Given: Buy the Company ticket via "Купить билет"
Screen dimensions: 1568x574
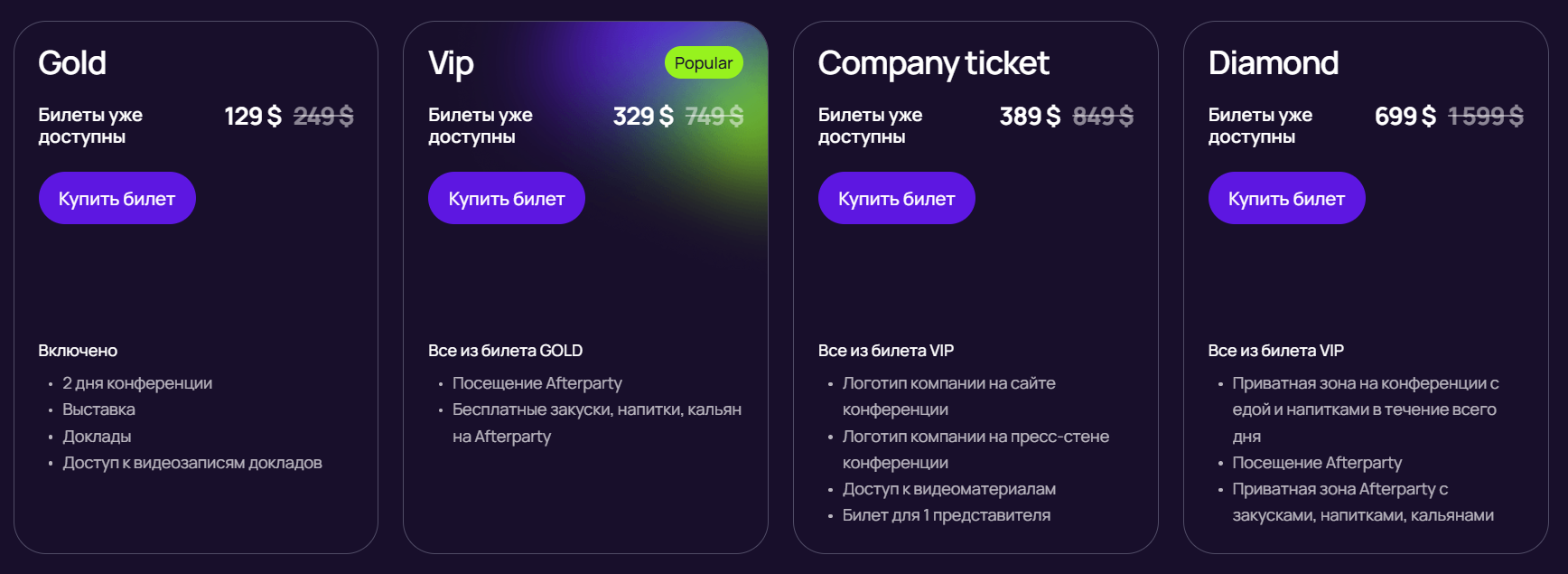Looking at the screenshot, I should point(896,198).
